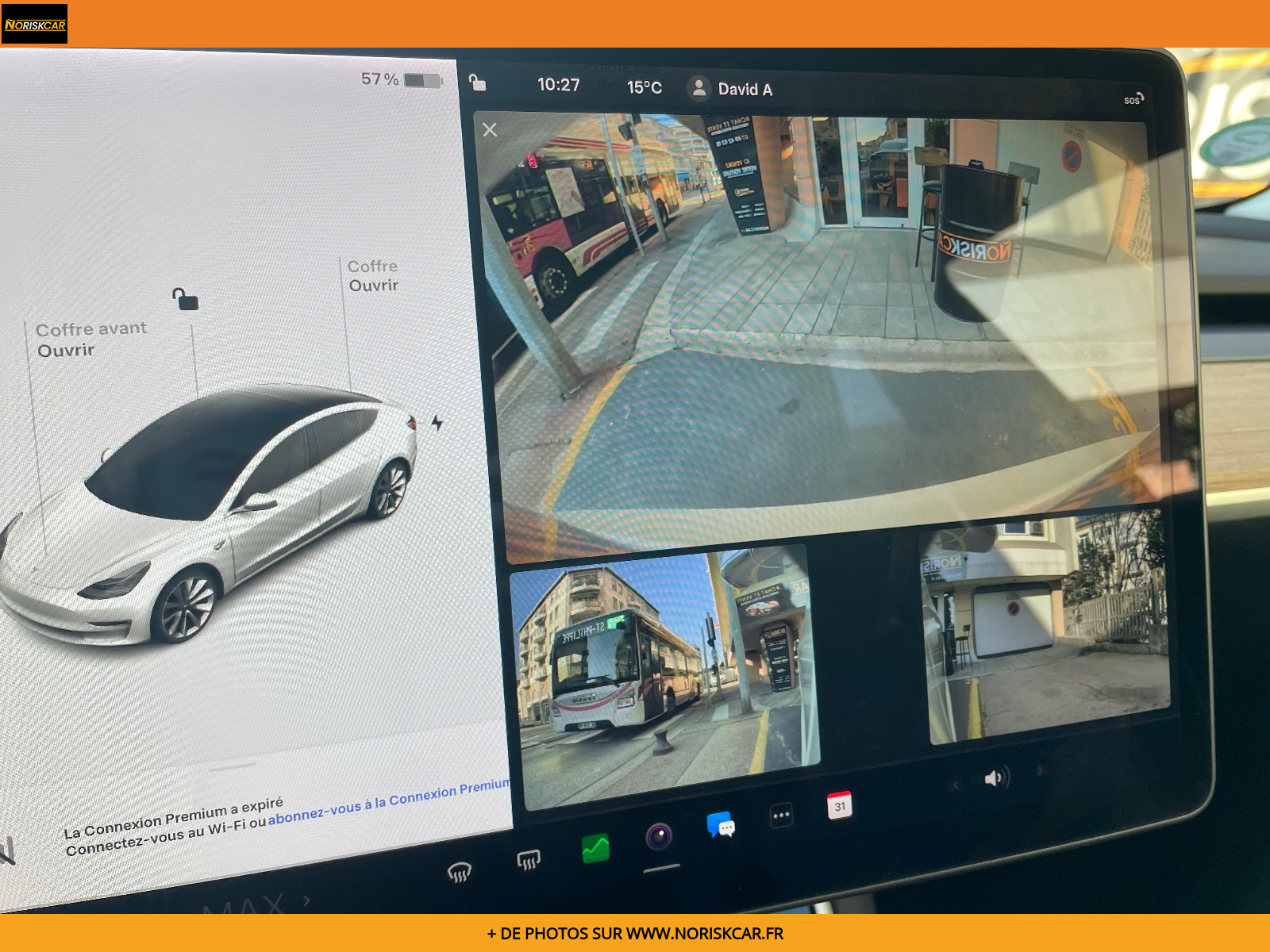Toggle the front windshield defrost icon

pyautogui.click(x=460, y=872)
